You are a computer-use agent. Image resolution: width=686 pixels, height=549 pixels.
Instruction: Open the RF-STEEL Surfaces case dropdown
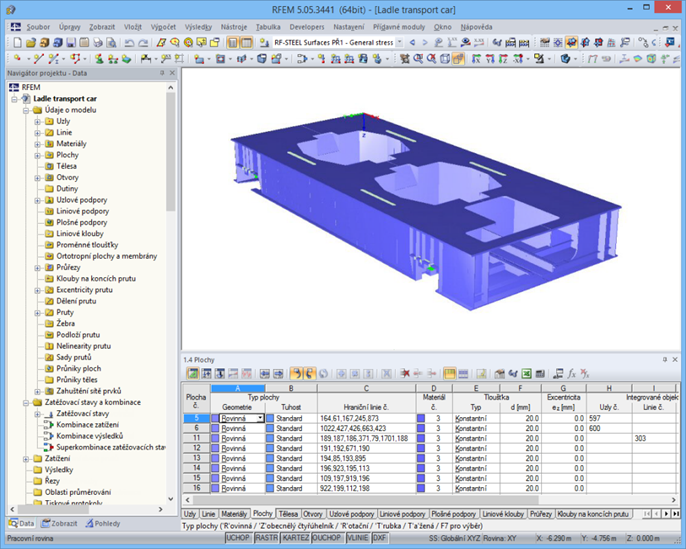coord(399,42)
